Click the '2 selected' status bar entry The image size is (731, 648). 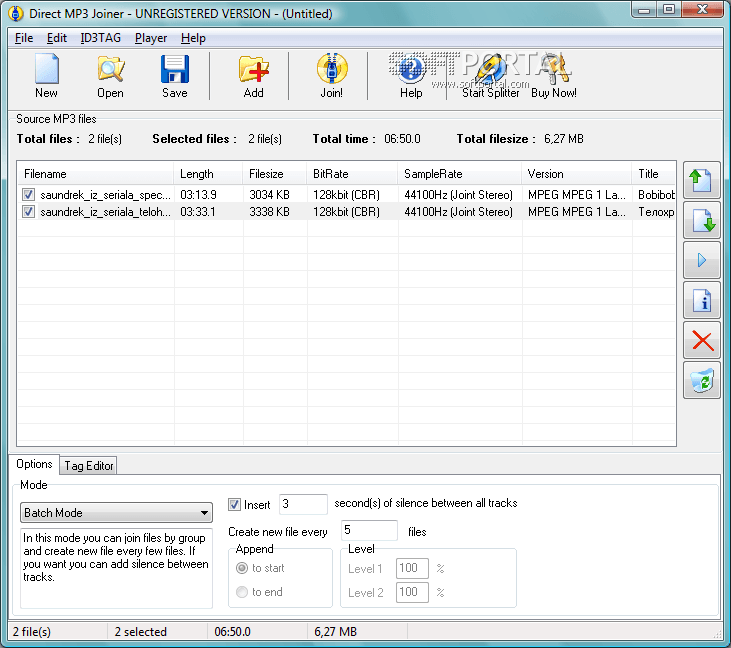coord(140,632)
